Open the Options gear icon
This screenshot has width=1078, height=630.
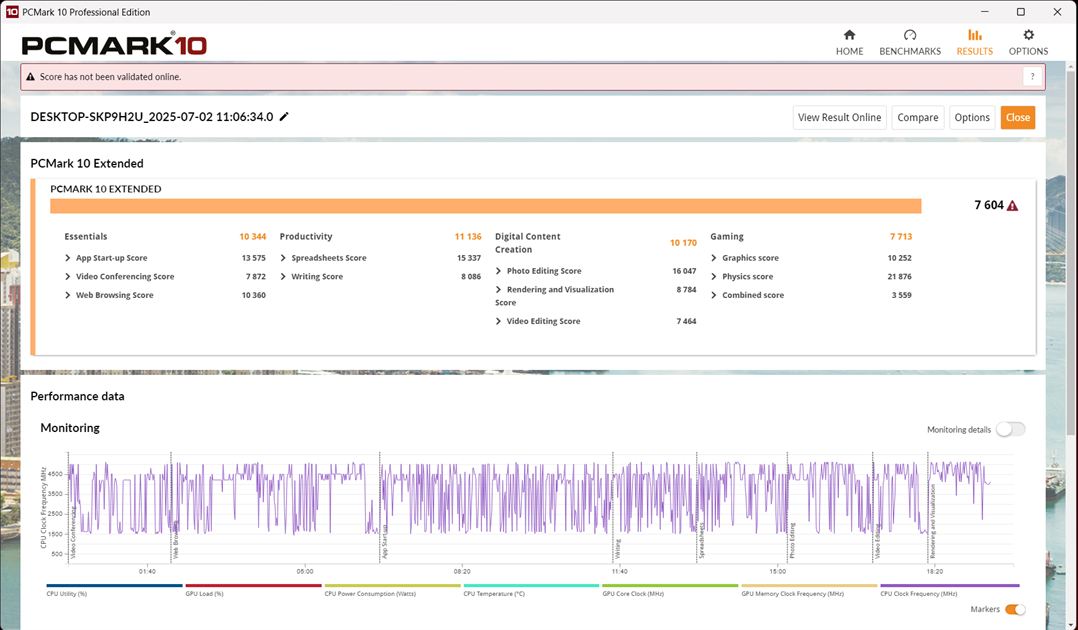[1028, 35]
